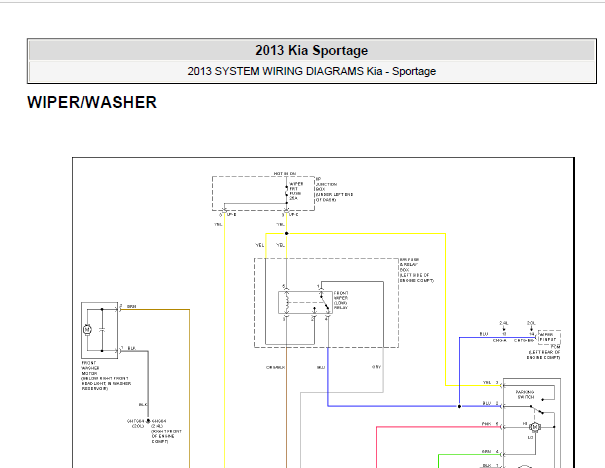Select BLU label at wiper motor pin 2
Viewport: 605px width, 468px height.
tap(487, 403)
